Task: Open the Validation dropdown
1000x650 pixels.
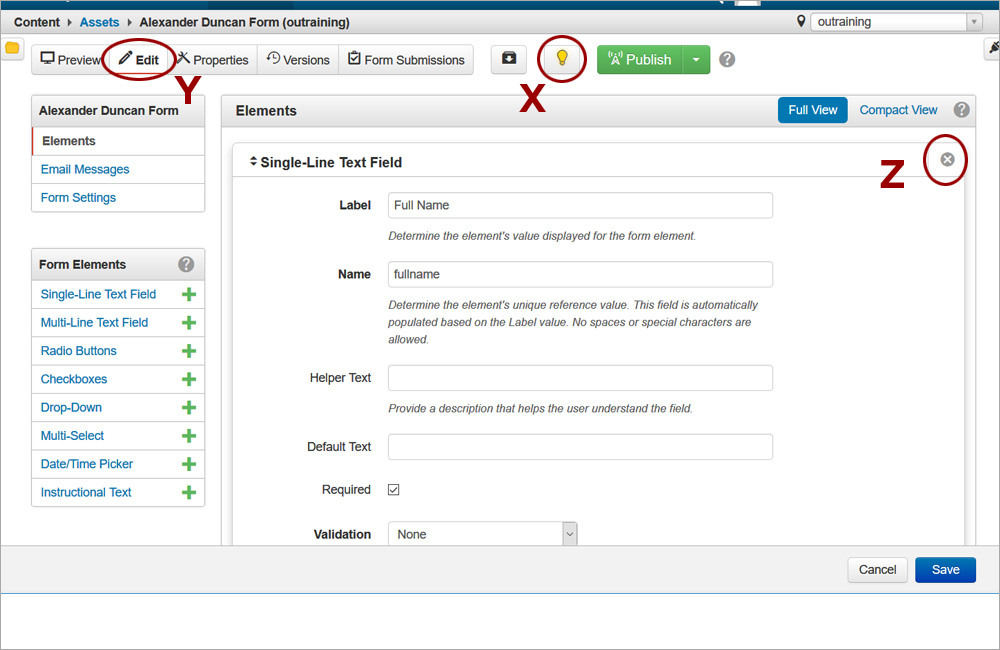Action: pyautogui.click(x=483, y=534)
